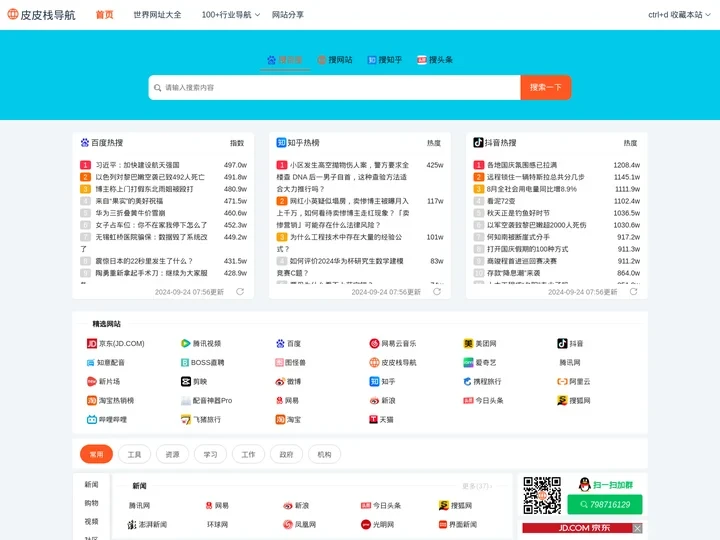Viewport: 720px width, 540px height.
Task: Refresh the 知乎热榜 list
Action: tap(437, 292)
